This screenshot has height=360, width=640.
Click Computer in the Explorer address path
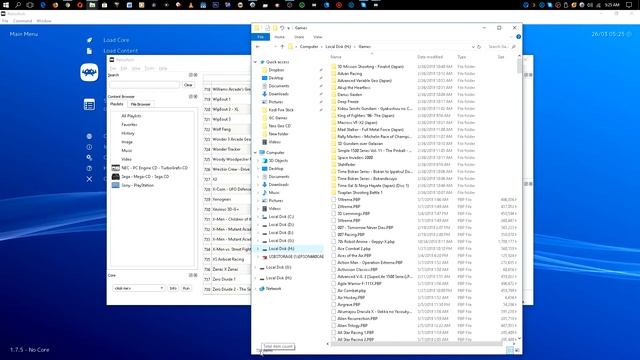tap(309, 47)
